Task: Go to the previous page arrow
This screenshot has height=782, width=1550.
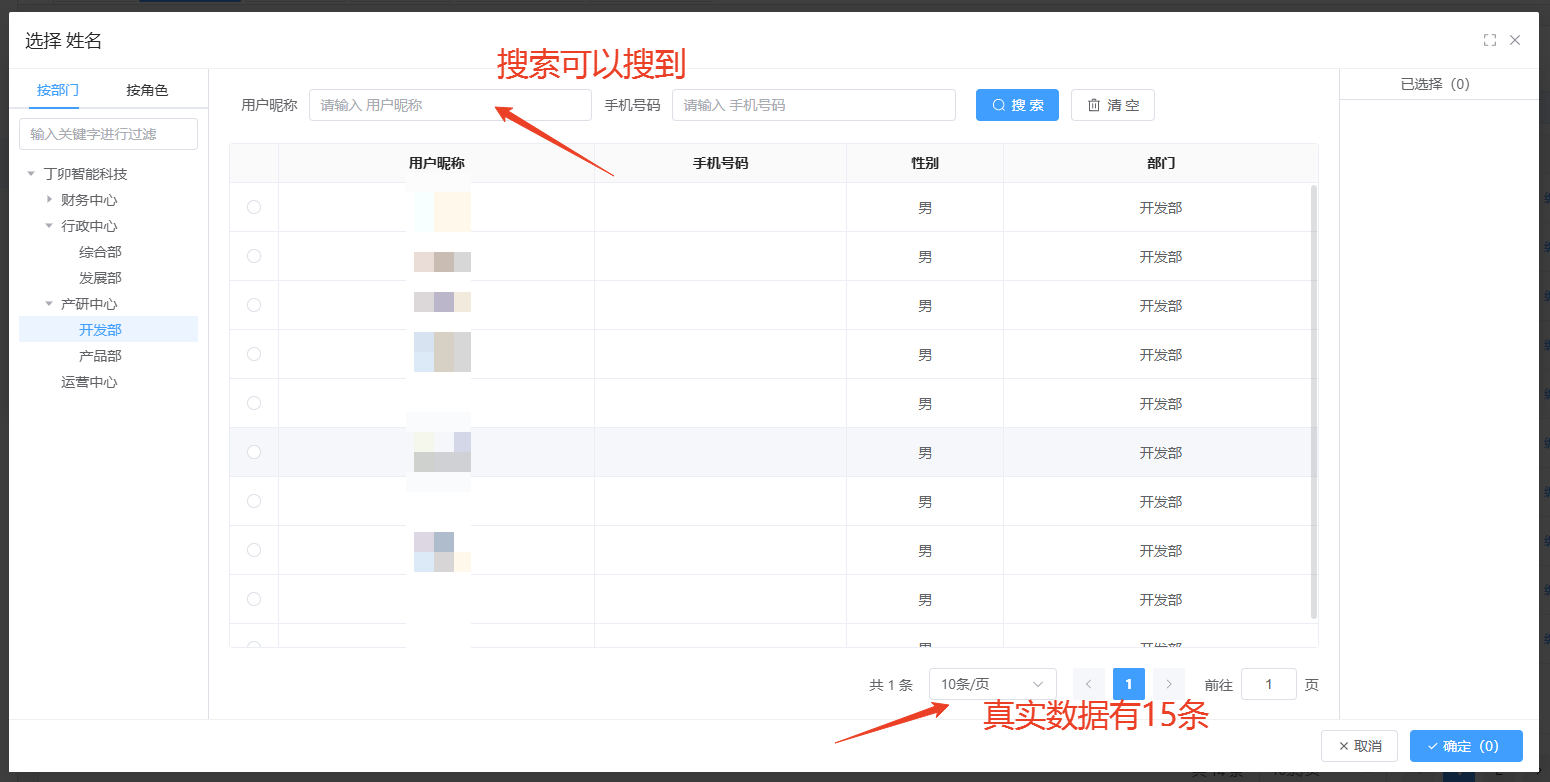Action: (1089, 684)
